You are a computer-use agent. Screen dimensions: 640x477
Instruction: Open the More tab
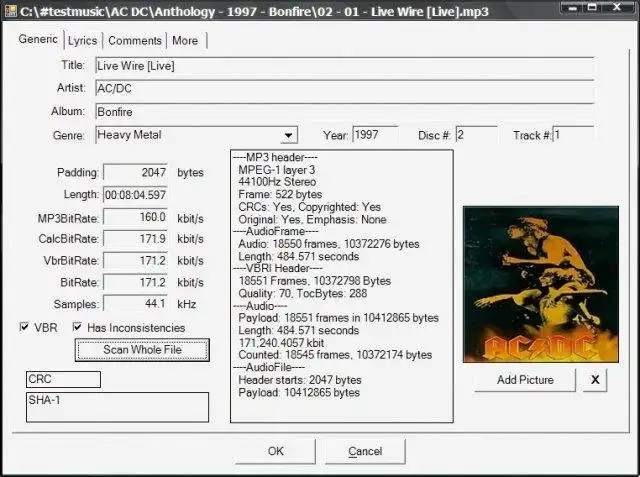pyautogui.click(x=185, y=41)
